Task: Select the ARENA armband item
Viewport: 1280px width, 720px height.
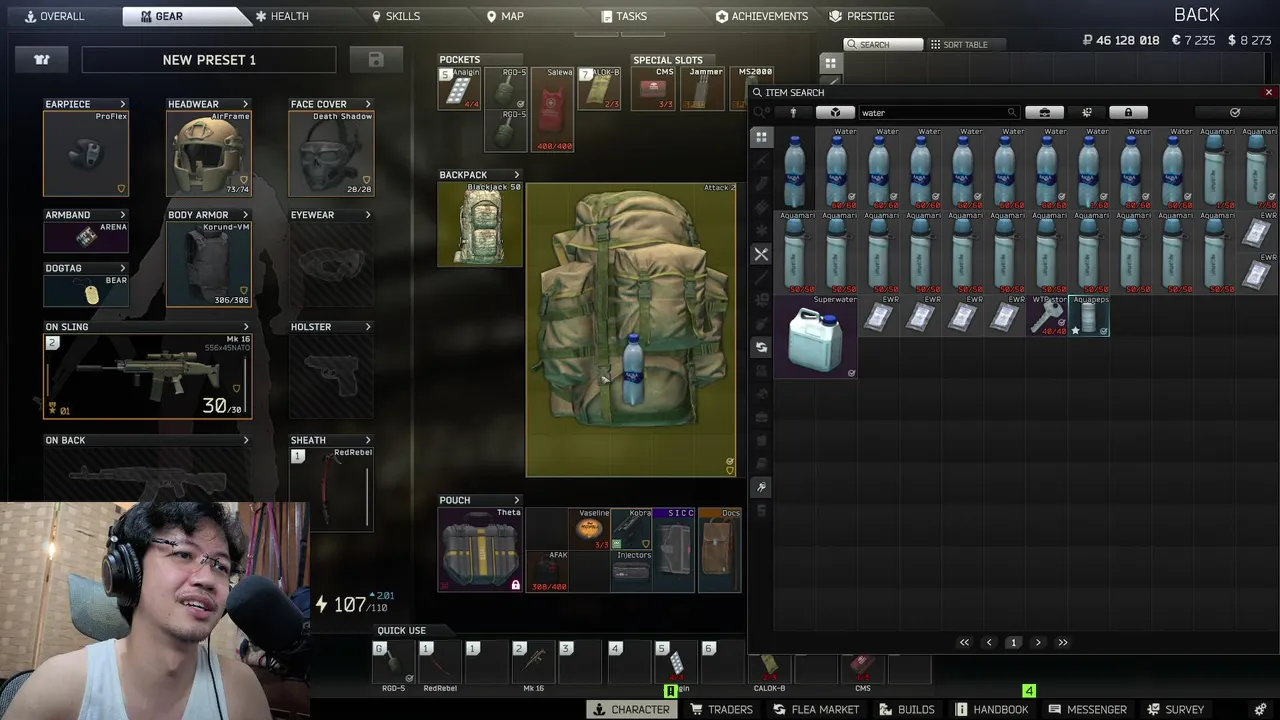Action: pos(86,237)
